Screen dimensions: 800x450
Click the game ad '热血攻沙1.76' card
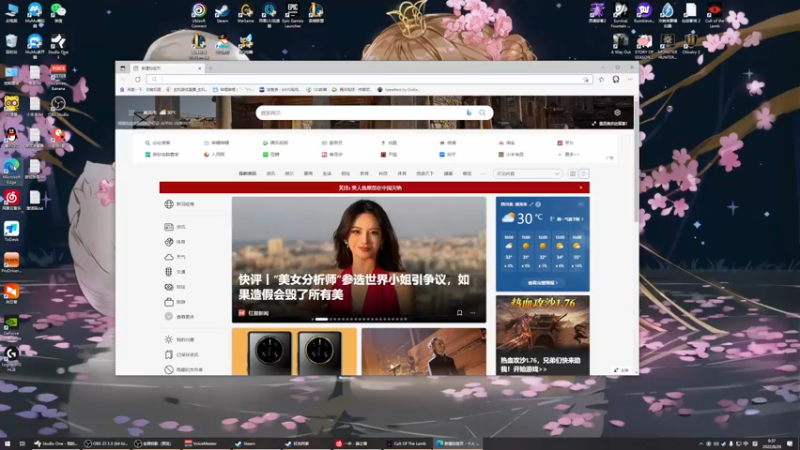(543, 335)
